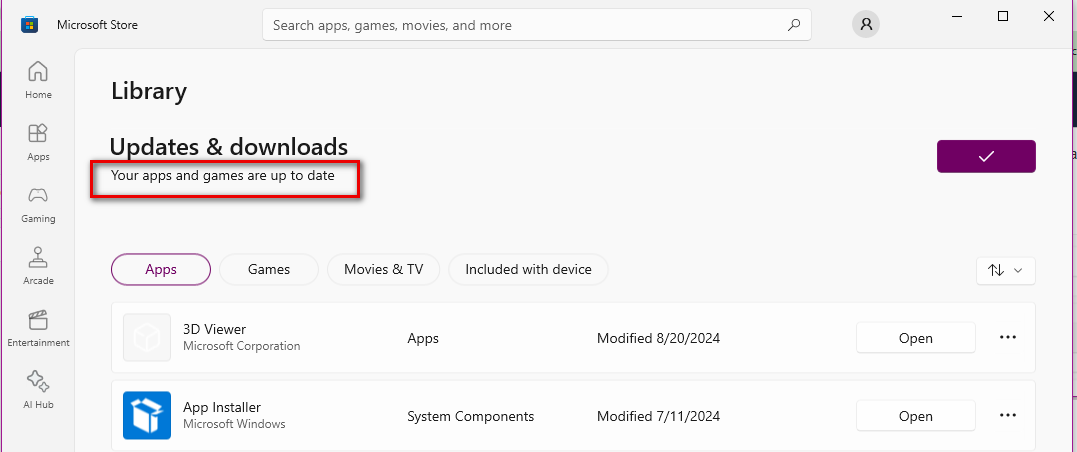Open the sort order dropdown
The height and width of the screenshot is (452, 1077).
coord(1006,271)
